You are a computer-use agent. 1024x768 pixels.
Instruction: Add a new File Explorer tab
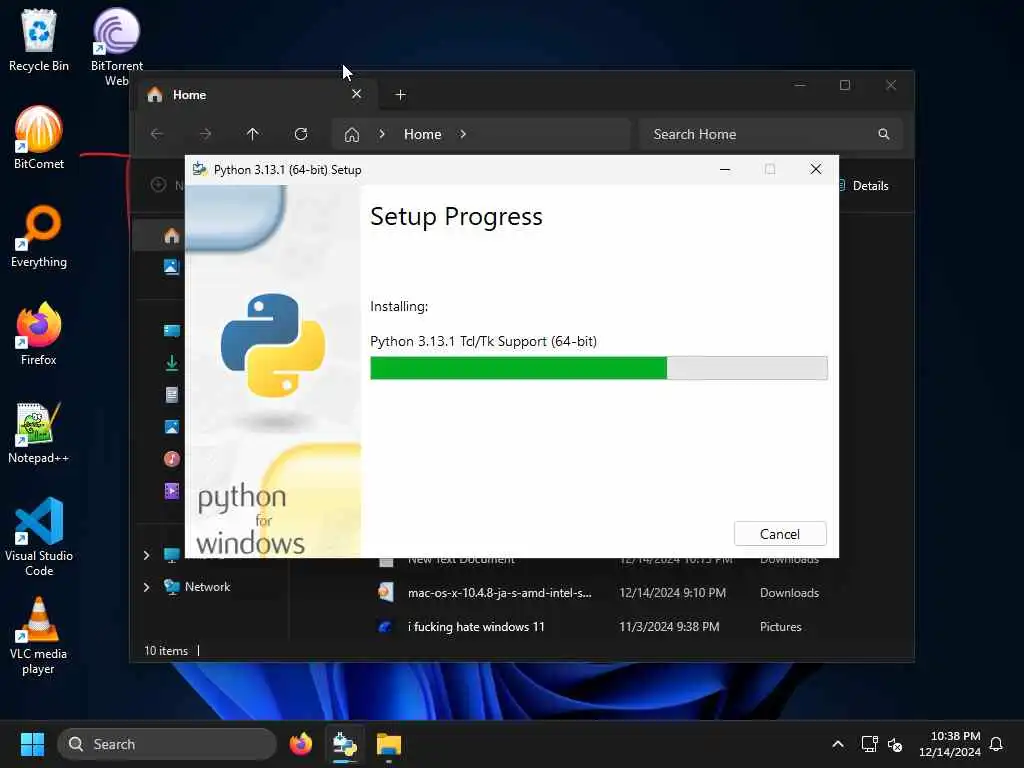pyautogui.click(x=400, y=95)
